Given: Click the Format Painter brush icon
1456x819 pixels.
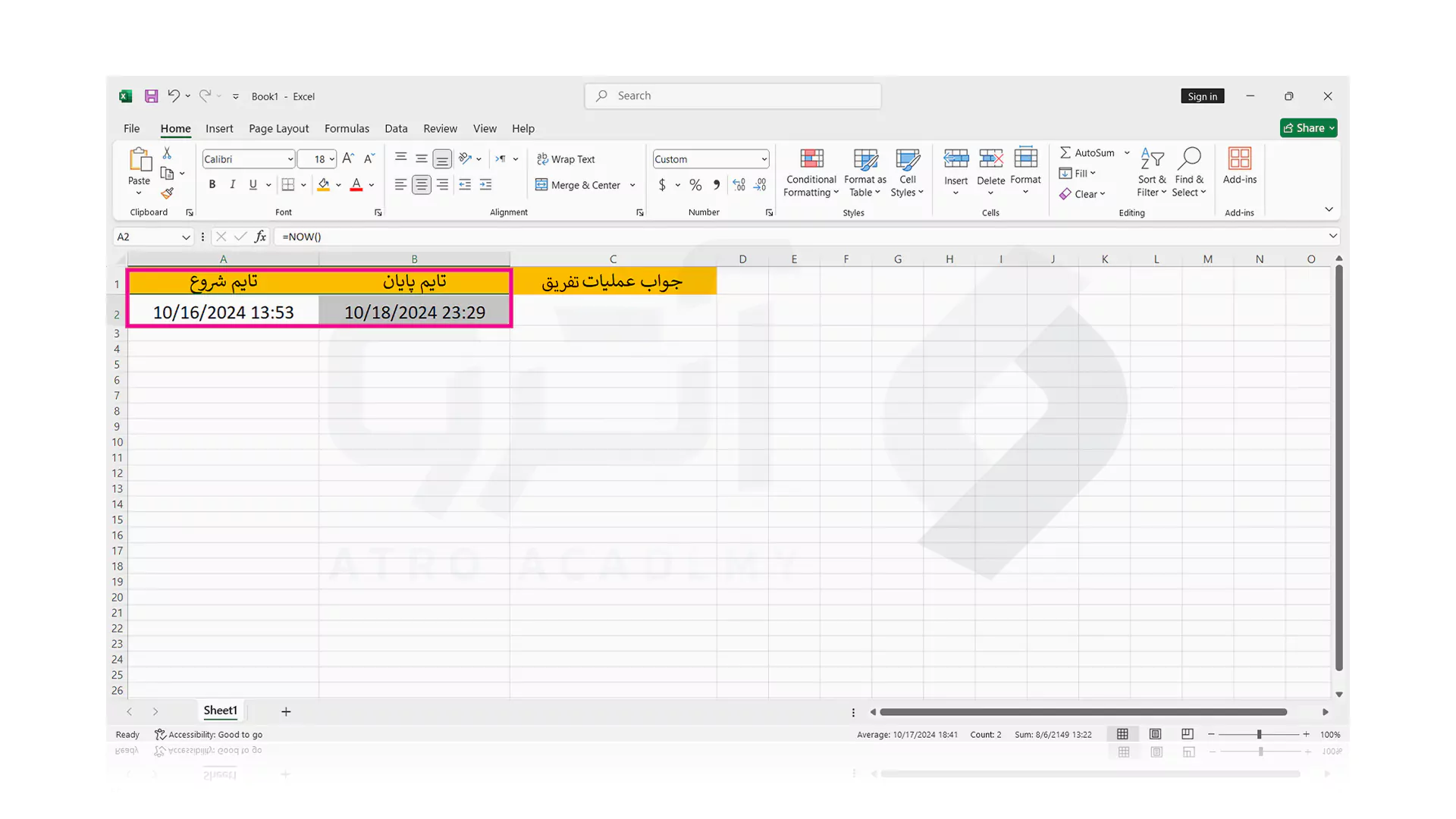Looking at the screenshot, I should tap(167, 193).
